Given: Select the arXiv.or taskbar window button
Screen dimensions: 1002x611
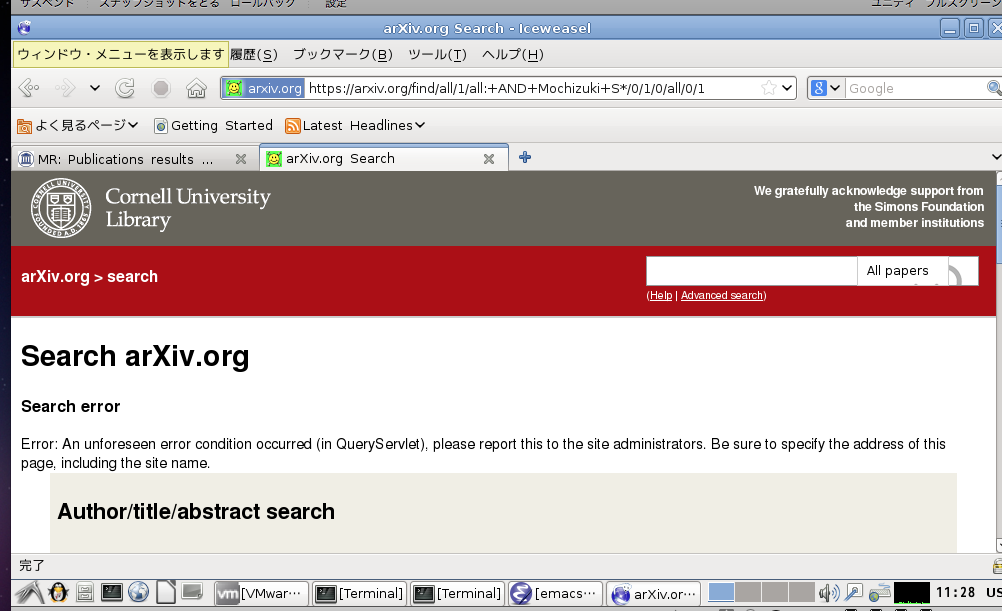Looking at the screenshot, I should (653, 593).
